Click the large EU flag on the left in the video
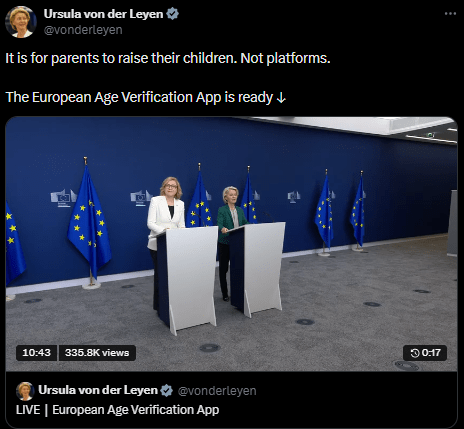464x429 pixels. pos(89,223)
